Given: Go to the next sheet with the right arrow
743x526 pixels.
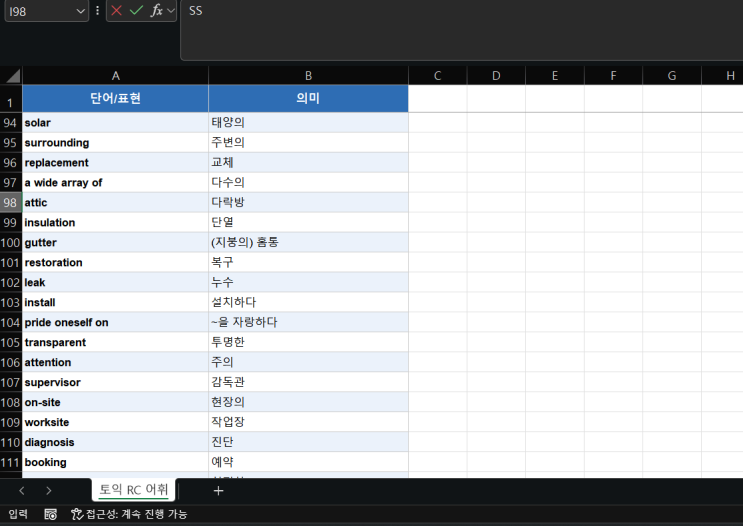Looking at the screenshot, I should (x=49, y=490).
